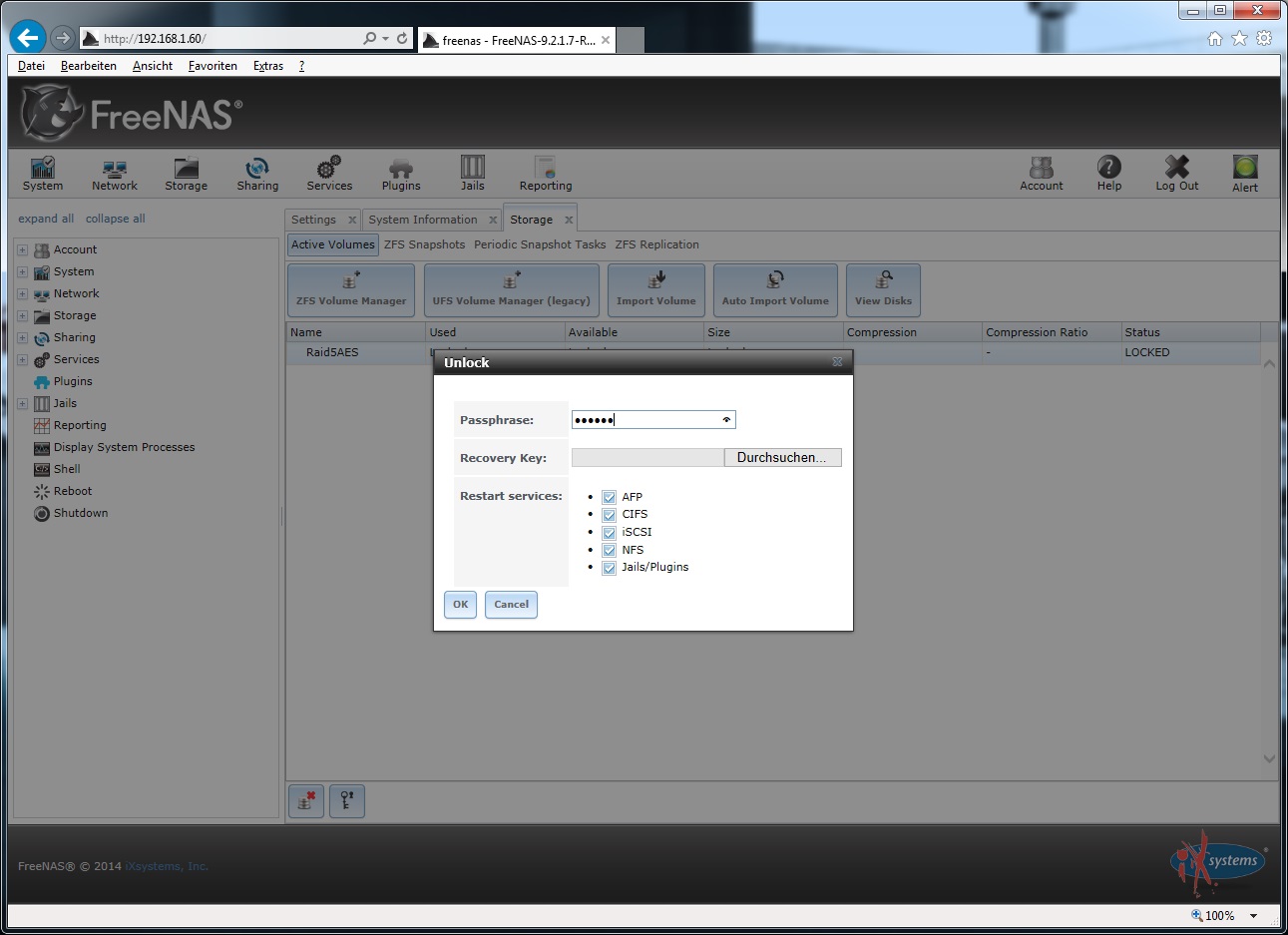
Task: Expand the Account tree node
Action: tap(22, 249)
